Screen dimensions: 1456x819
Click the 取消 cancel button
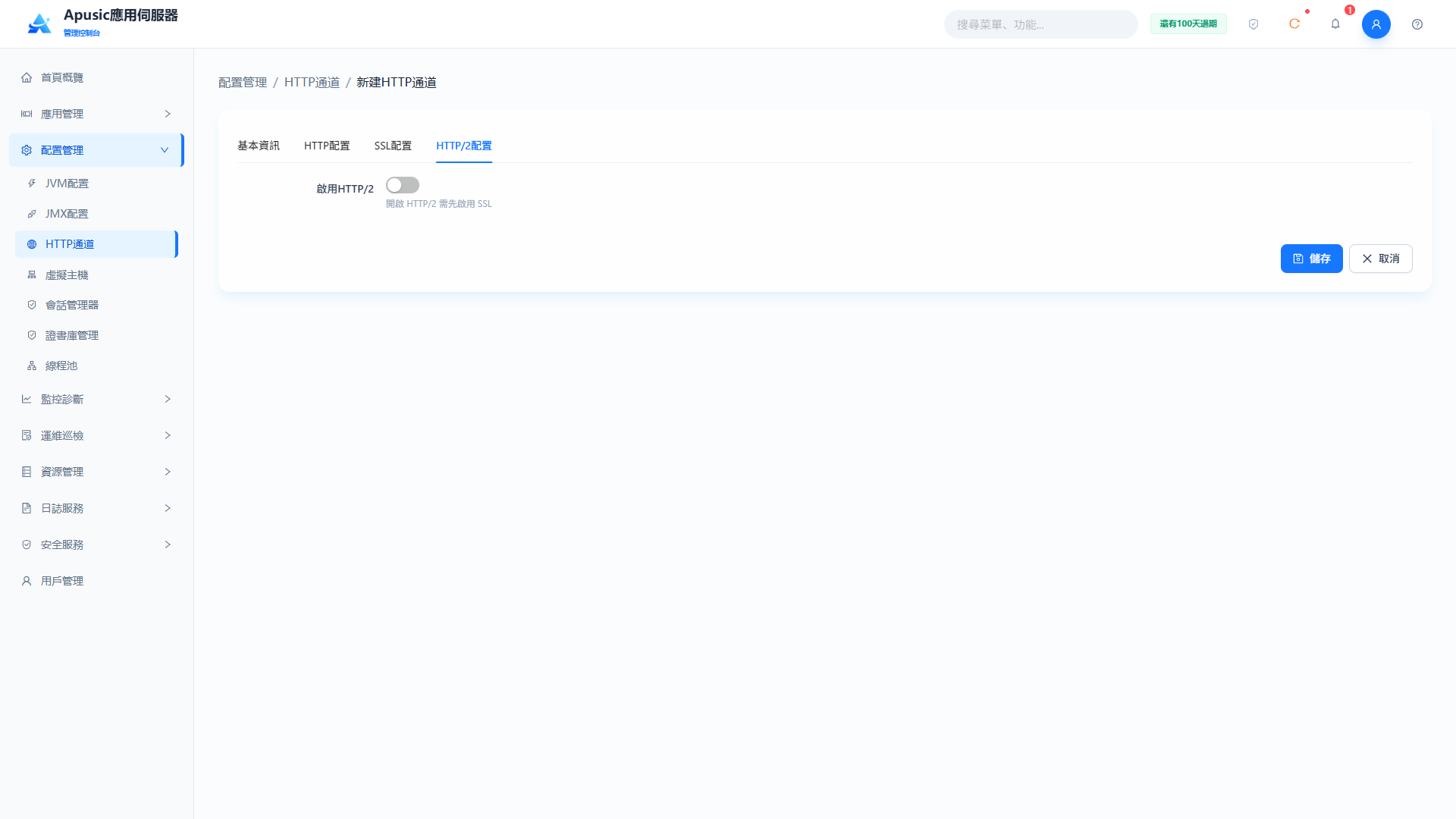click(x=1381, y=259)
